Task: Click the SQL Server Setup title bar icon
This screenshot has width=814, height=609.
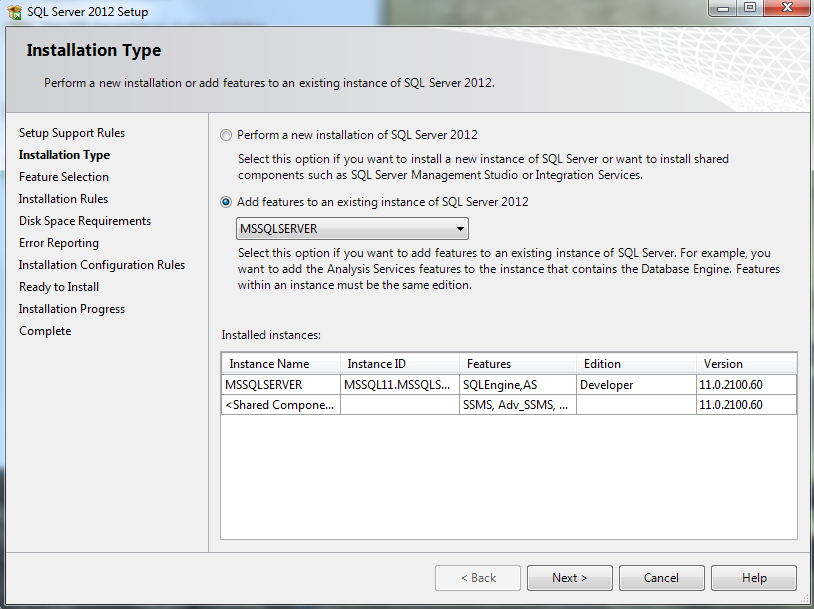Action: click(15, 11)
